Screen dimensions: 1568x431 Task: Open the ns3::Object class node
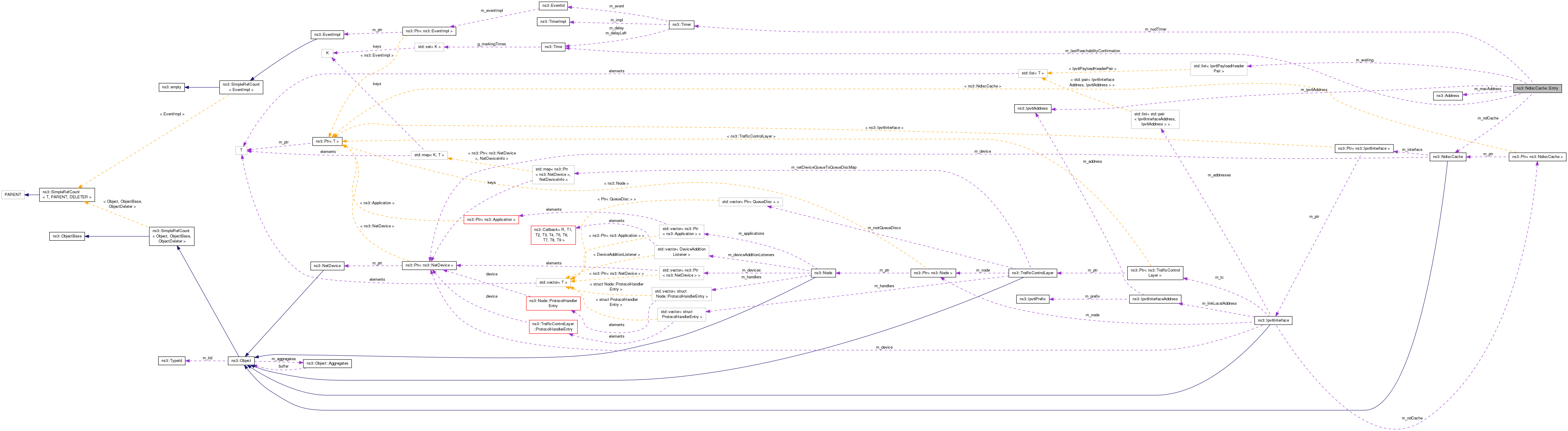(x=241, y=361)
